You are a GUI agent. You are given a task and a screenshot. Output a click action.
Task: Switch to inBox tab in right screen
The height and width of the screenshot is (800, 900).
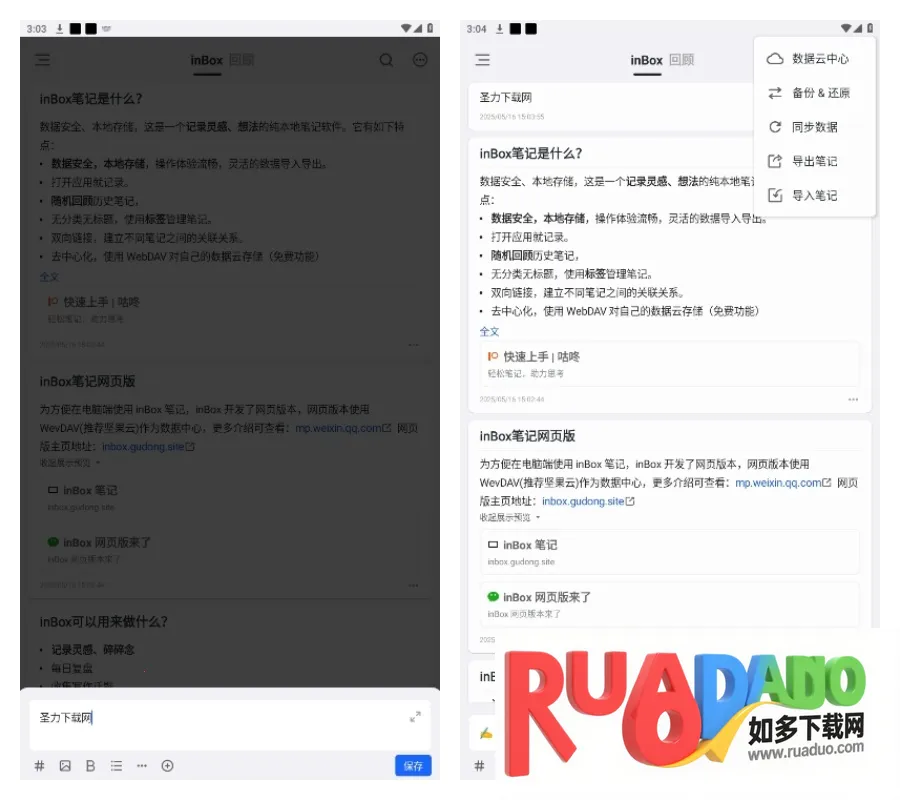pos(646,60)
